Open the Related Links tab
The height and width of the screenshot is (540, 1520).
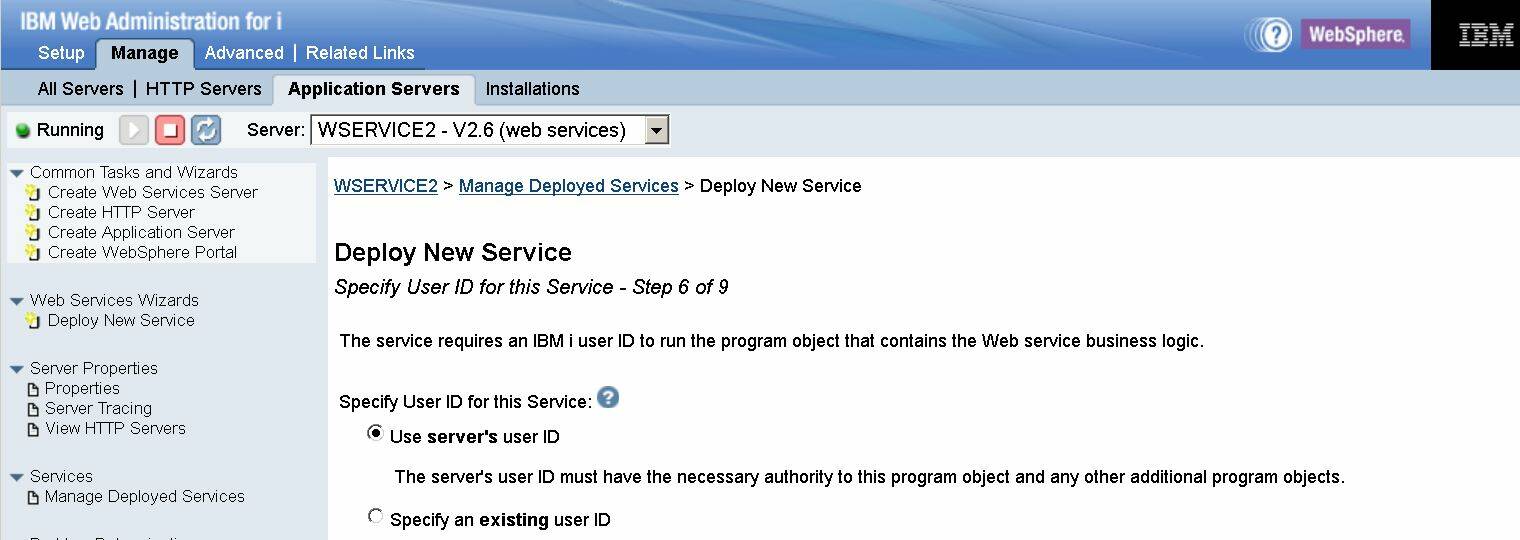[x=360, y=53]
